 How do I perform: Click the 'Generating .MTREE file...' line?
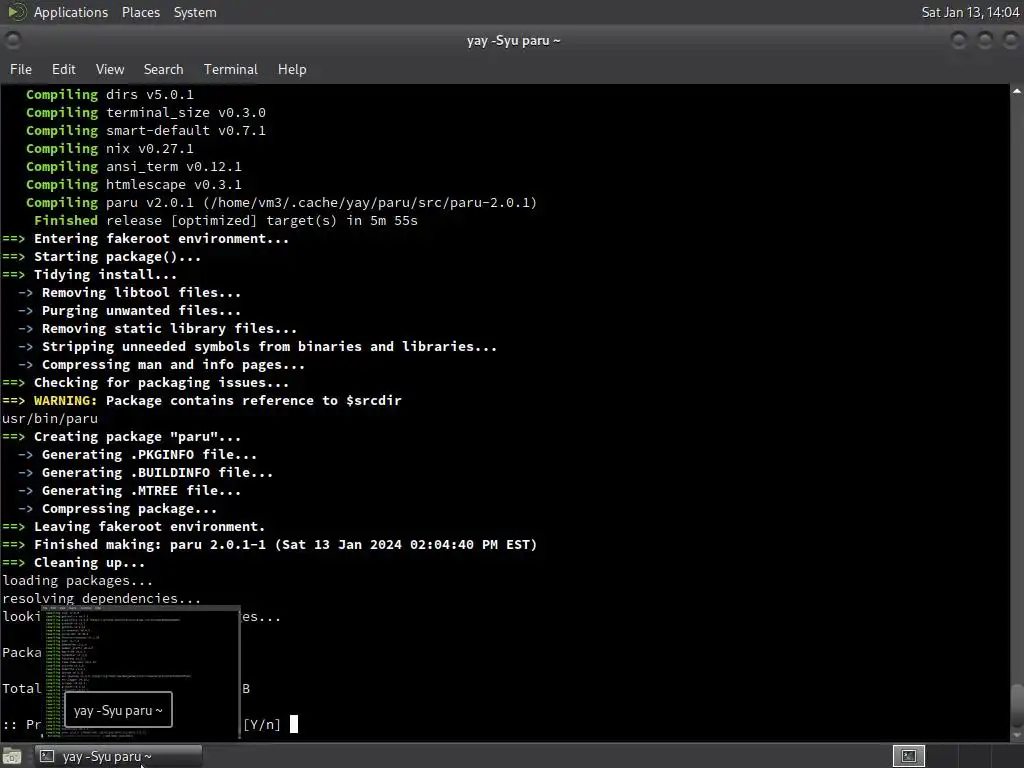[x=129, y=490]
